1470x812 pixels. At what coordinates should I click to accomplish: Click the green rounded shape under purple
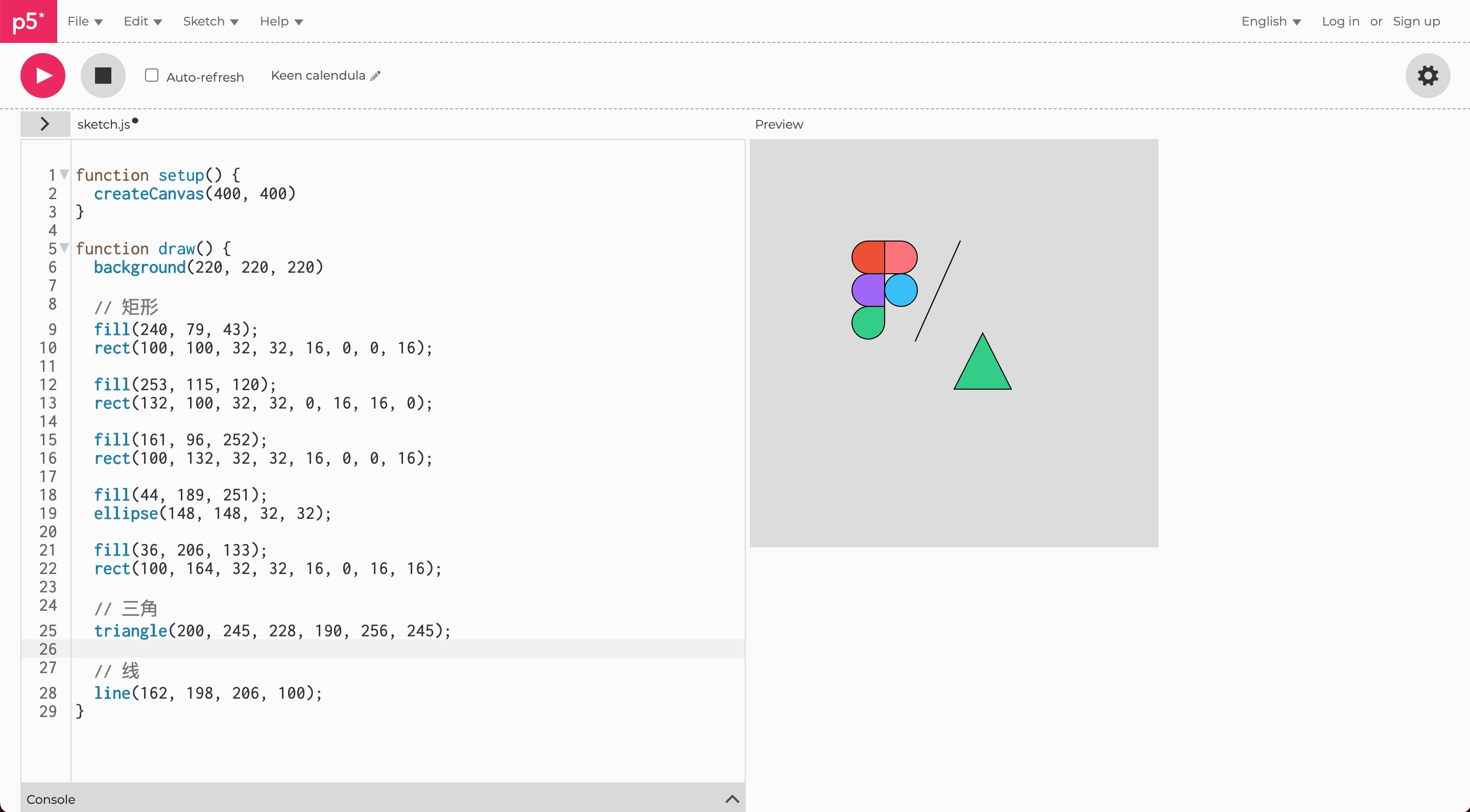click(868, 322)
